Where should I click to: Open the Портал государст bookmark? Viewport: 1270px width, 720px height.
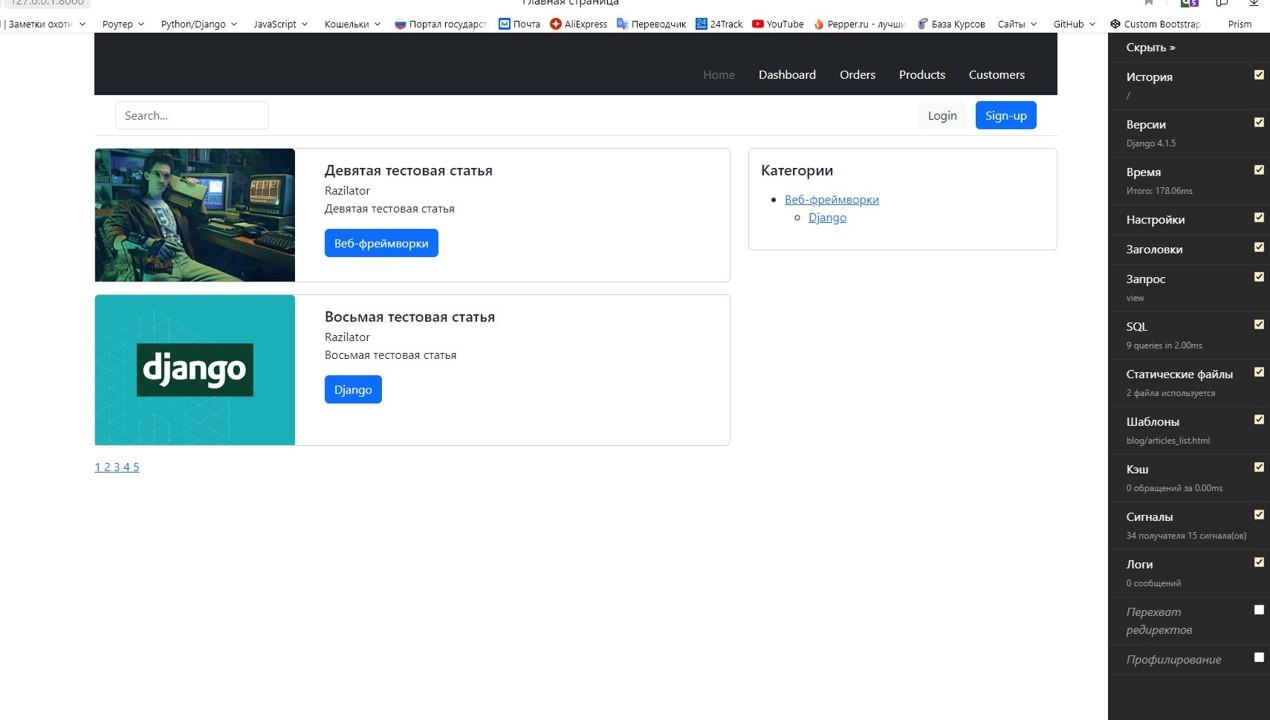point(440,24)
